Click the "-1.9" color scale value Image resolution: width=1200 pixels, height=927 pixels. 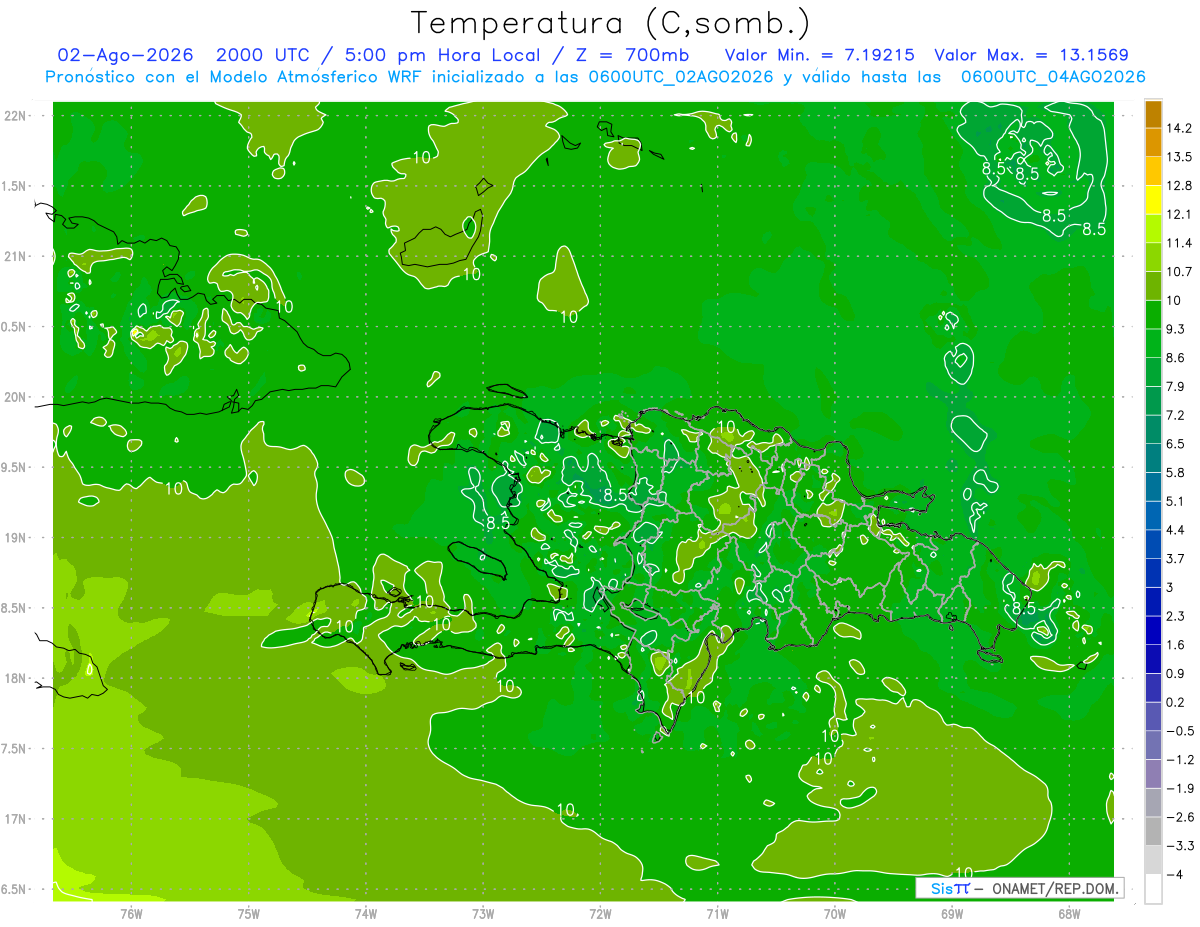pos(1180,788)
